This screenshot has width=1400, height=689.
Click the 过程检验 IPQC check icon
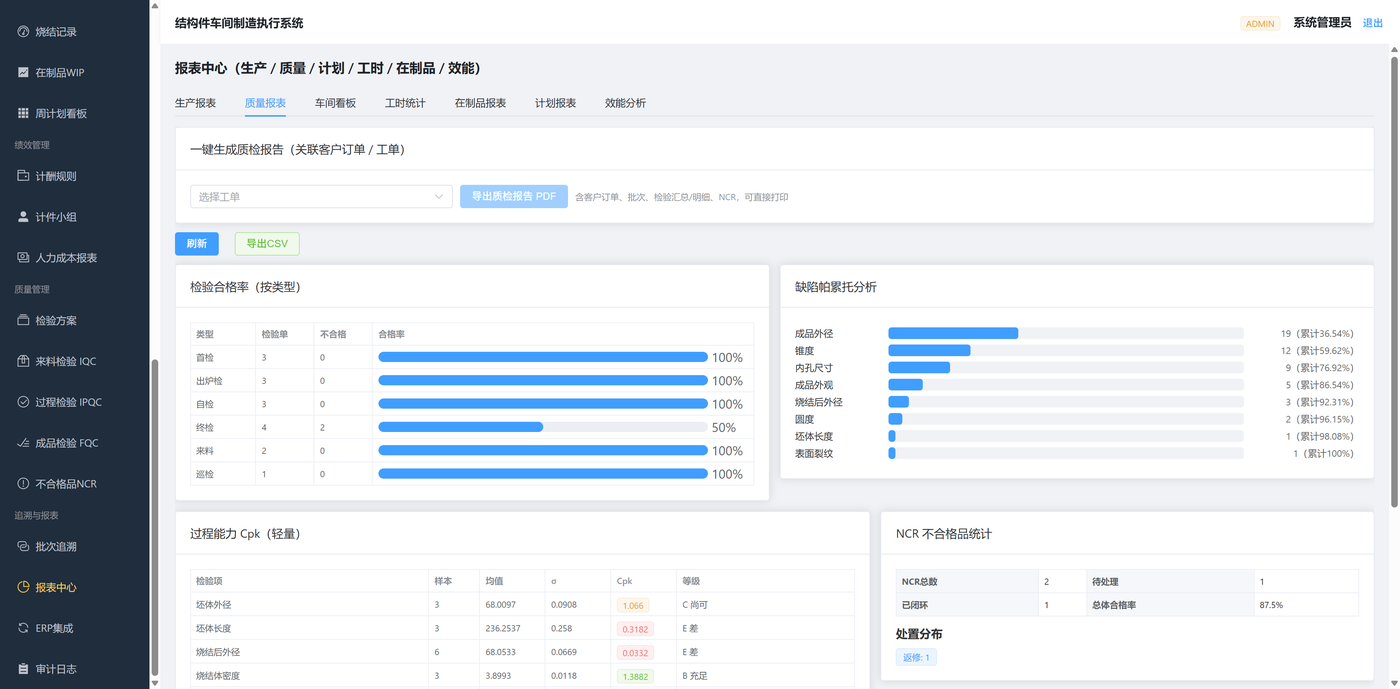[23, 402]
